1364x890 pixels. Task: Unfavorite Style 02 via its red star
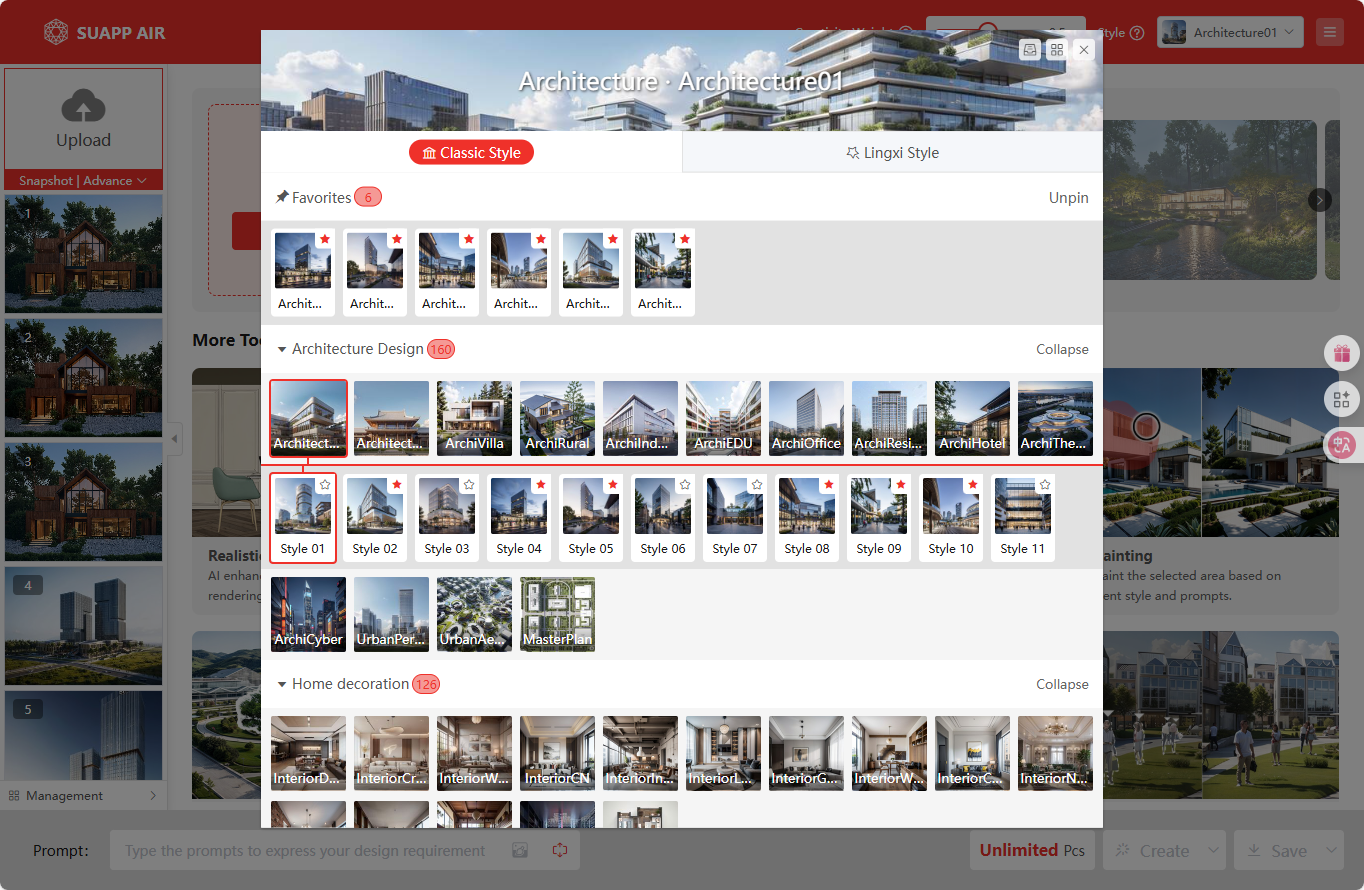click(396, 485)
